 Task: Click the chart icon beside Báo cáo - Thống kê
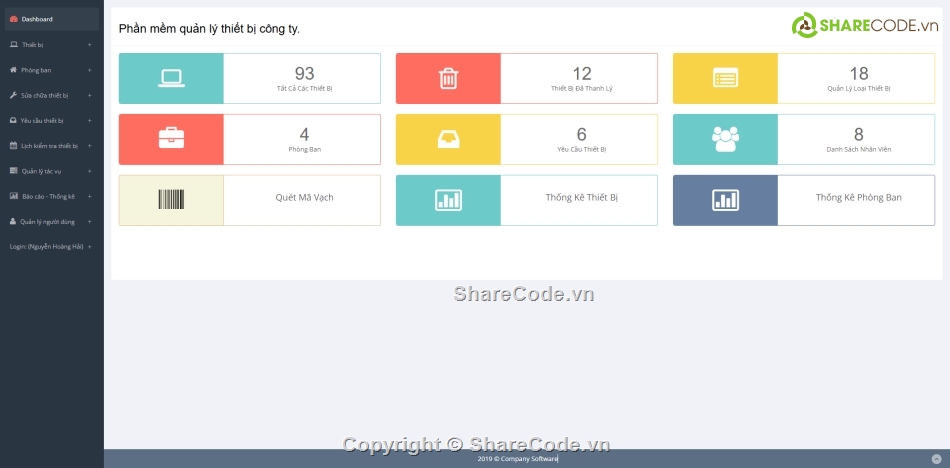(14, 196)
